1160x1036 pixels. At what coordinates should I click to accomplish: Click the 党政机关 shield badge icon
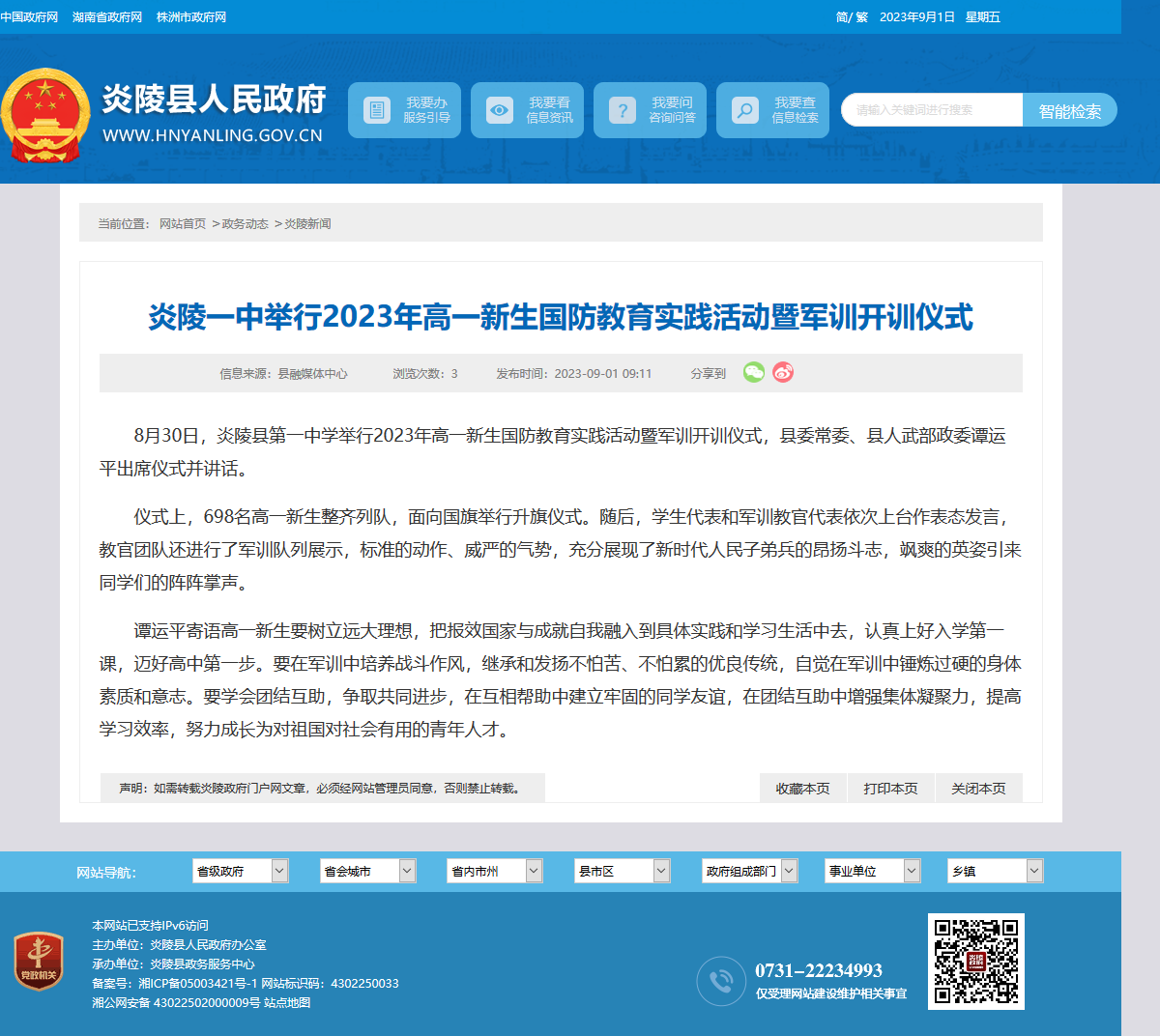click(x=39, y=961)
